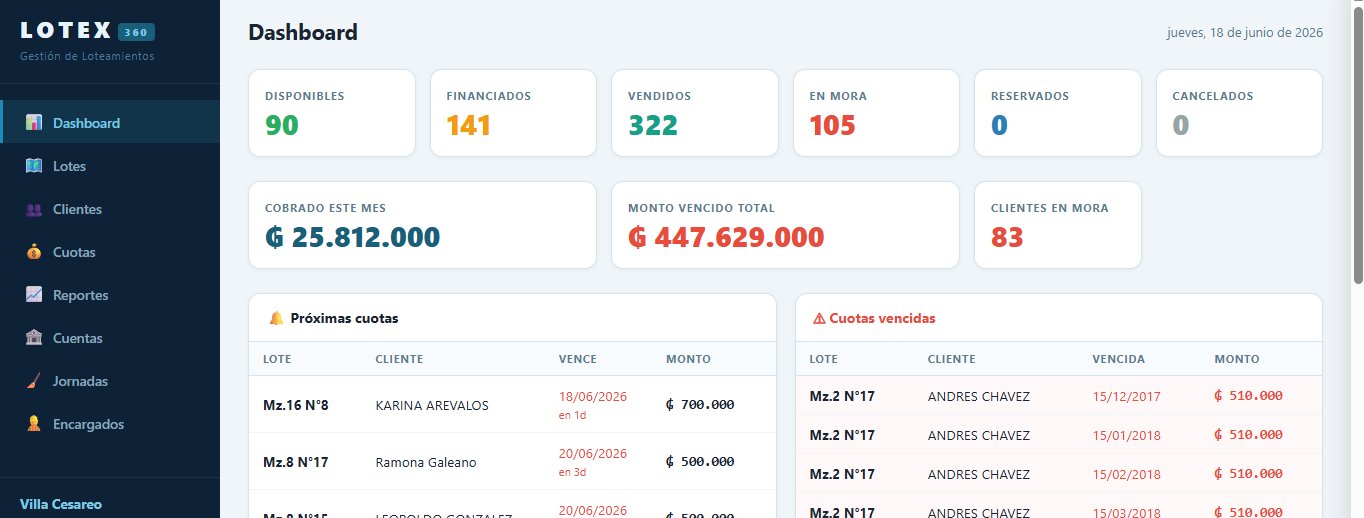This screenshot has width=1364, height=518.
Task: Open the Cuentas page
Action: tap(110, 338)
